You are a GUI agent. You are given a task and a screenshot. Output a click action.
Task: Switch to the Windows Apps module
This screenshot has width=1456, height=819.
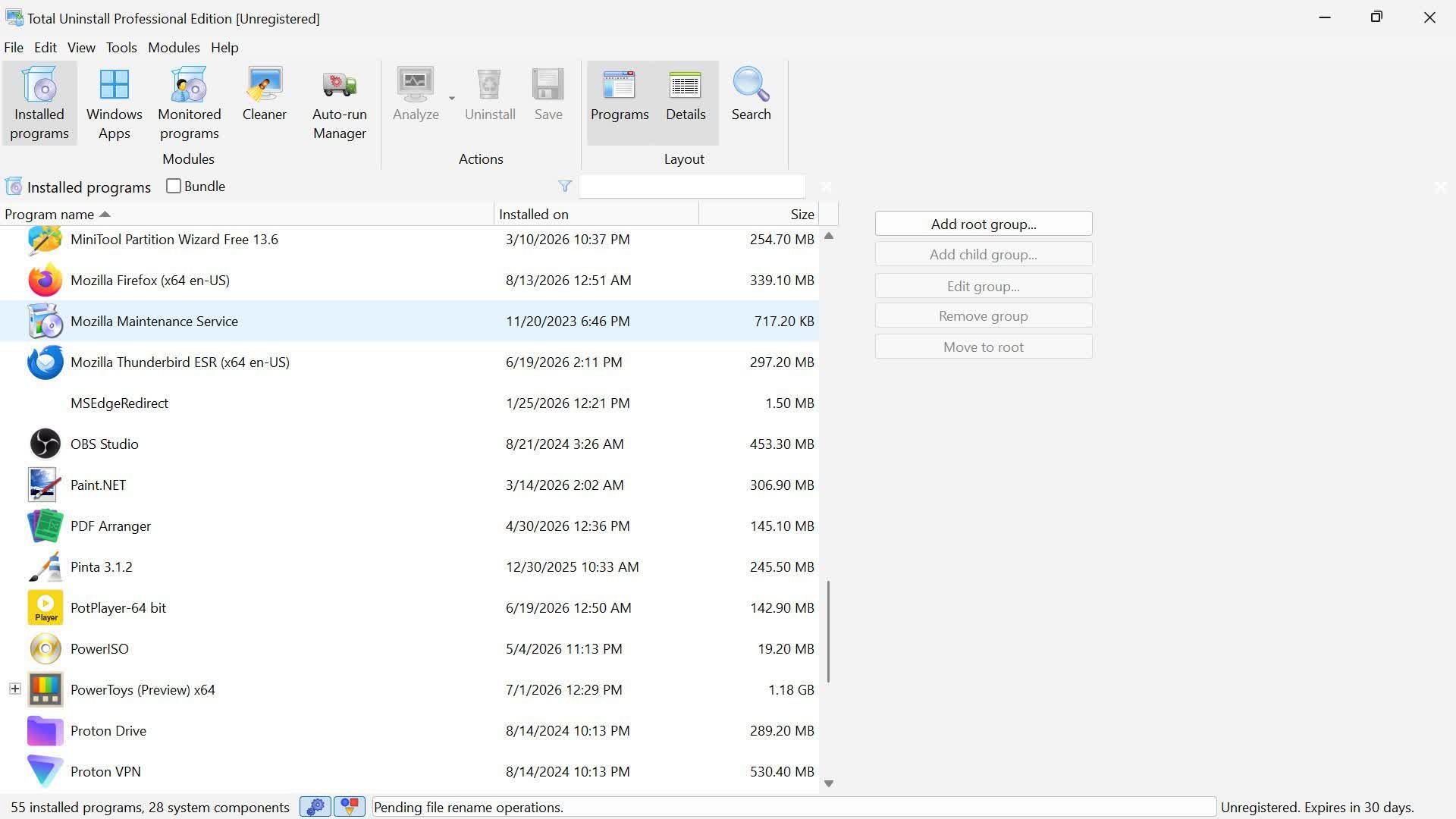[x=115, y=103]
